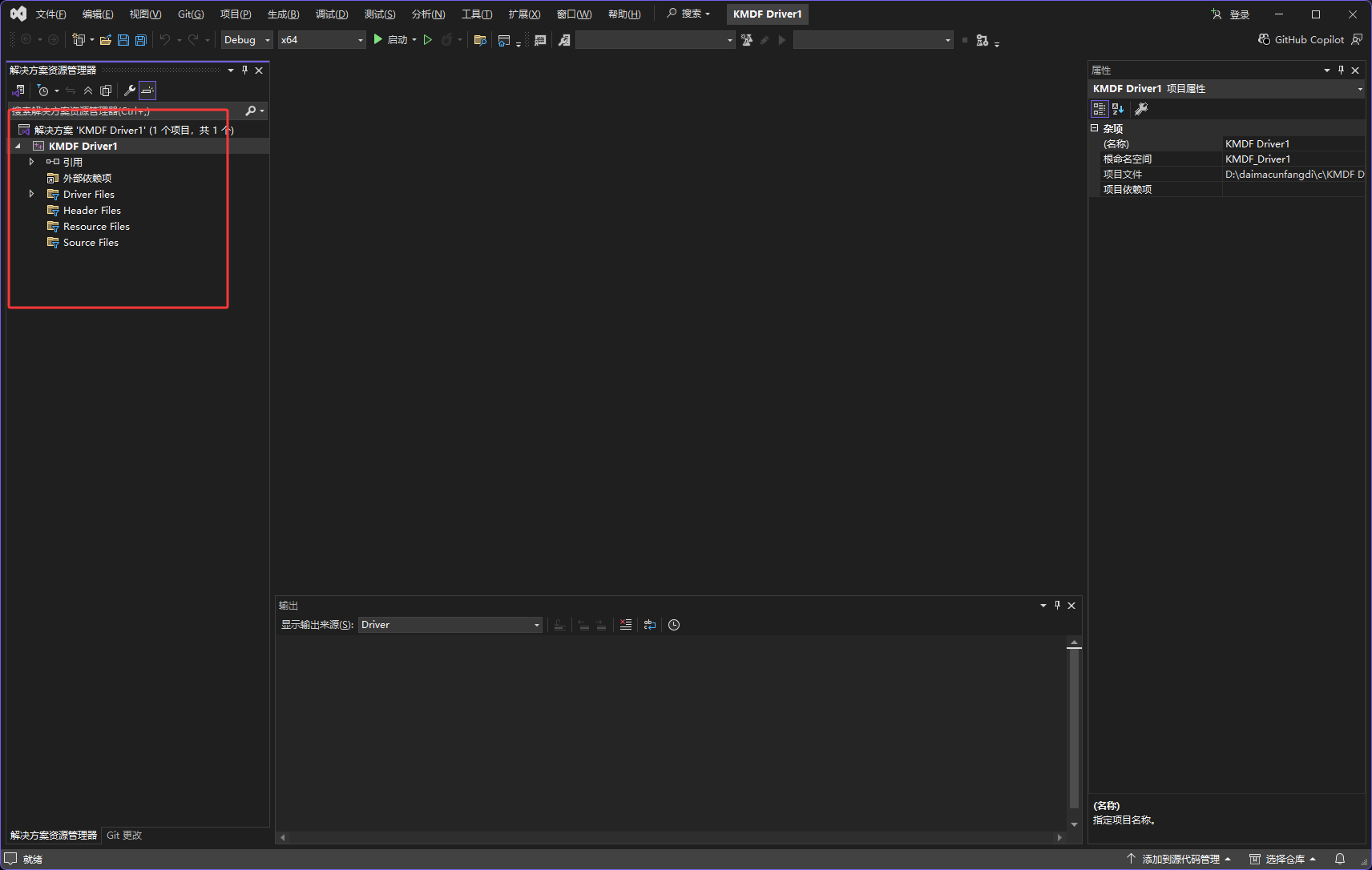This screenshot has height=870, width=1372.
Task: Click the search magnifier in Solution Explorer
Action: 251,111
